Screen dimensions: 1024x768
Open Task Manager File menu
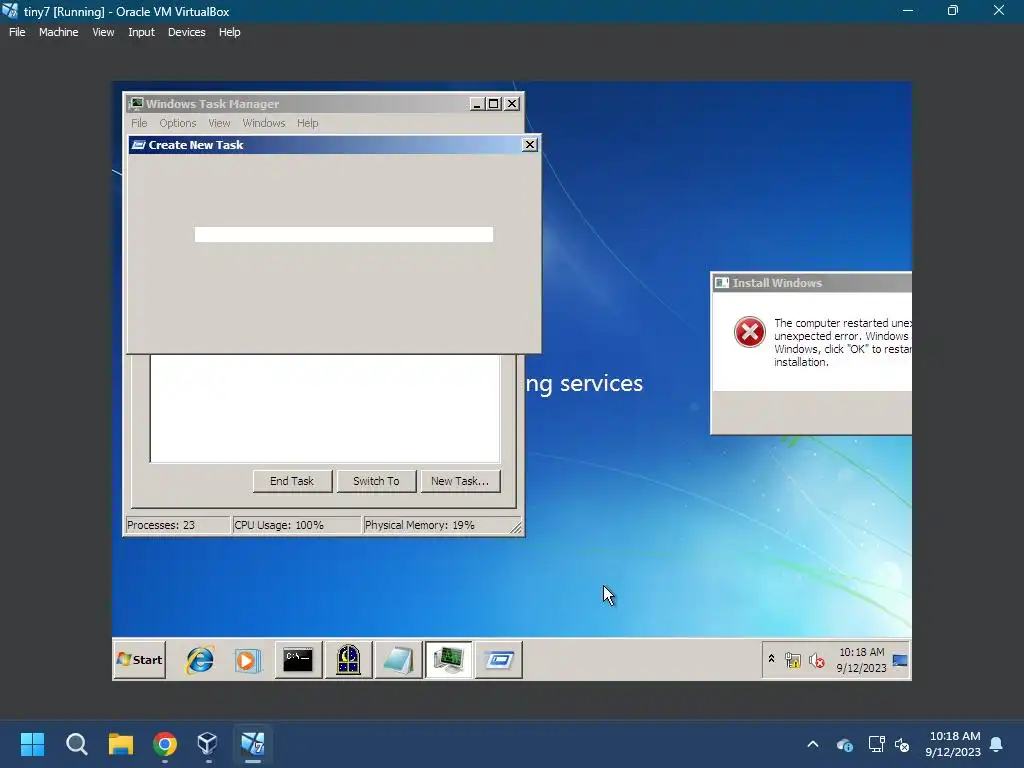click(x=139, y=123)
